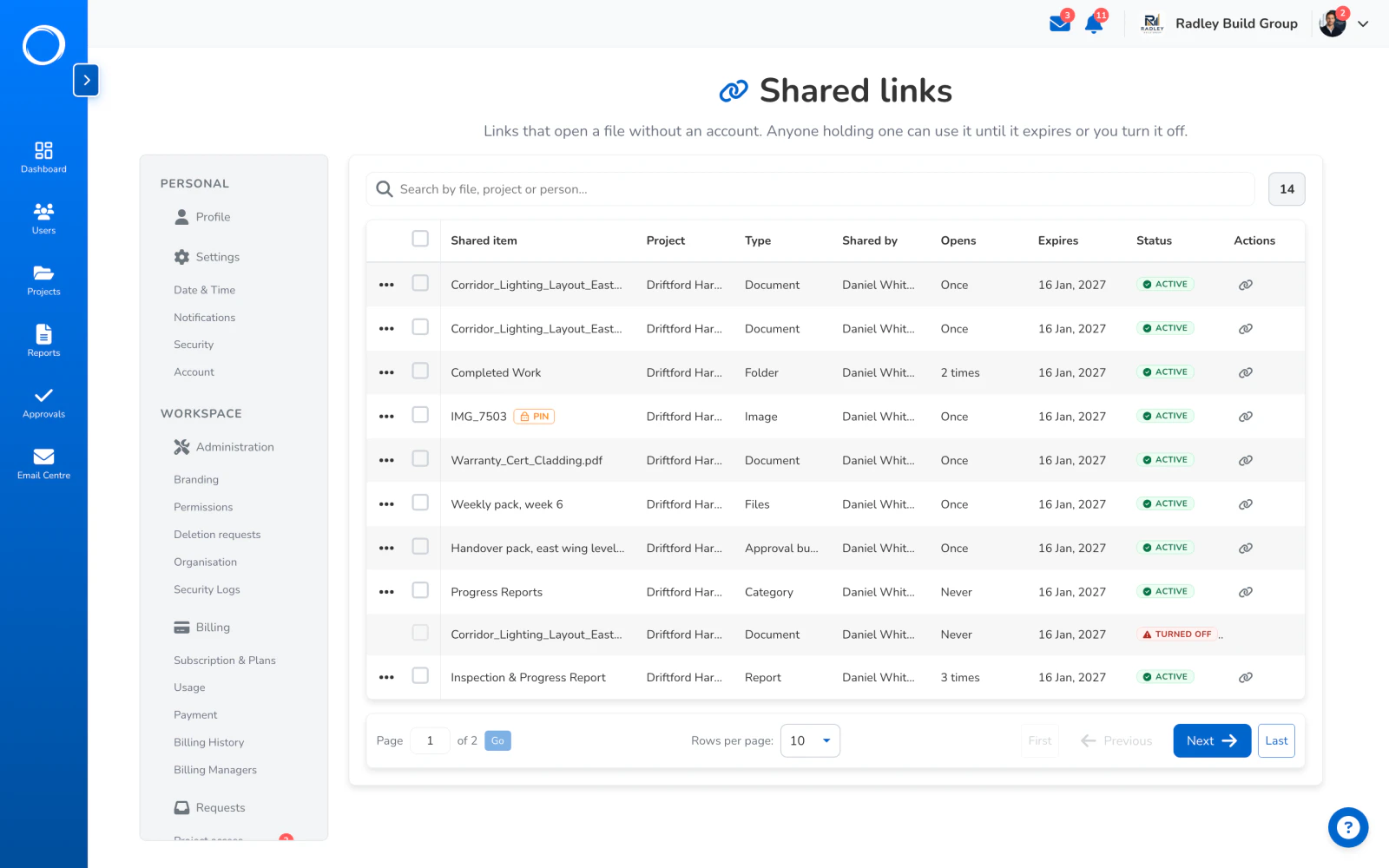Viewport: 1389px width, 868px height.
Task: Click the Expires column header
Action: [1058, 240]
